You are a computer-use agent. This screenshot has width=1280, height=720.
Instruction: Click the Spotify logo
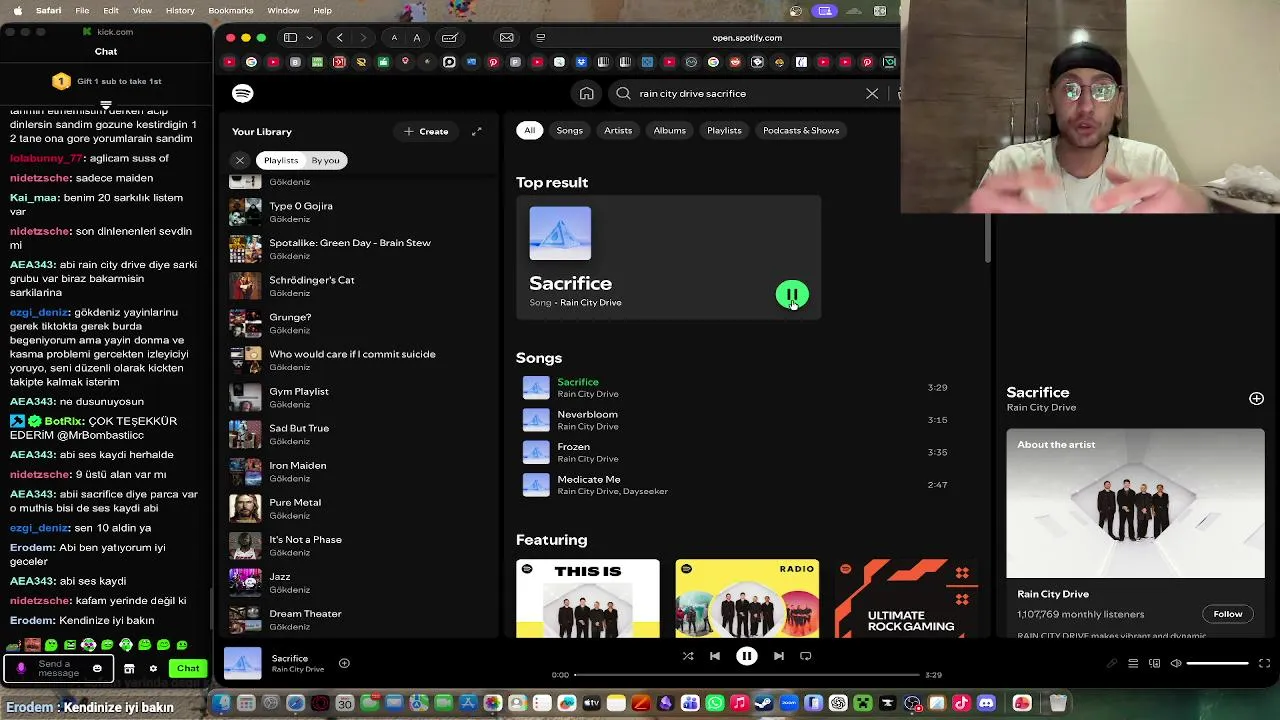242,93
